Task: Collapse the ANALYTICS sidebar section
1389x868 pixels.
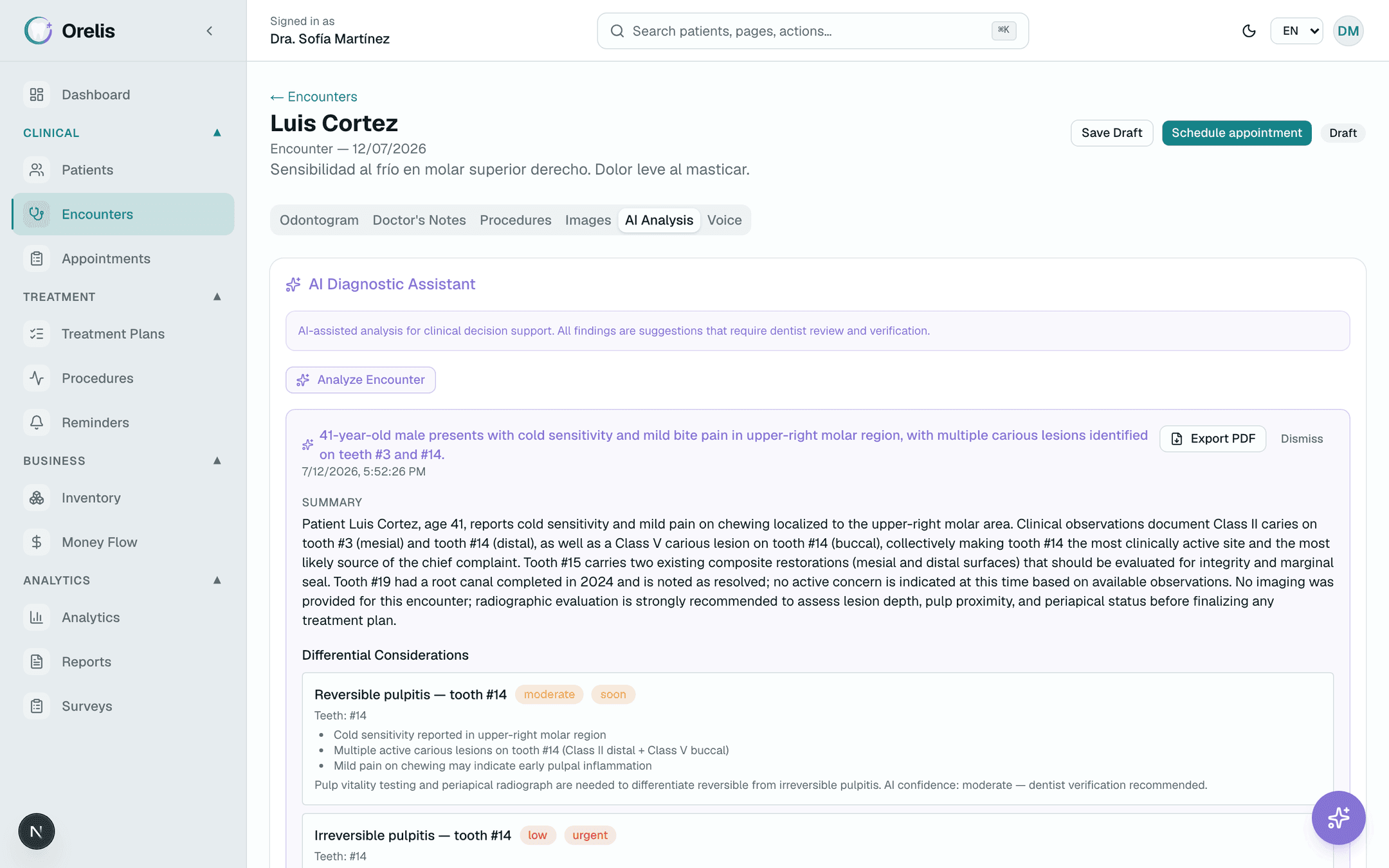Action: [217, 581]
